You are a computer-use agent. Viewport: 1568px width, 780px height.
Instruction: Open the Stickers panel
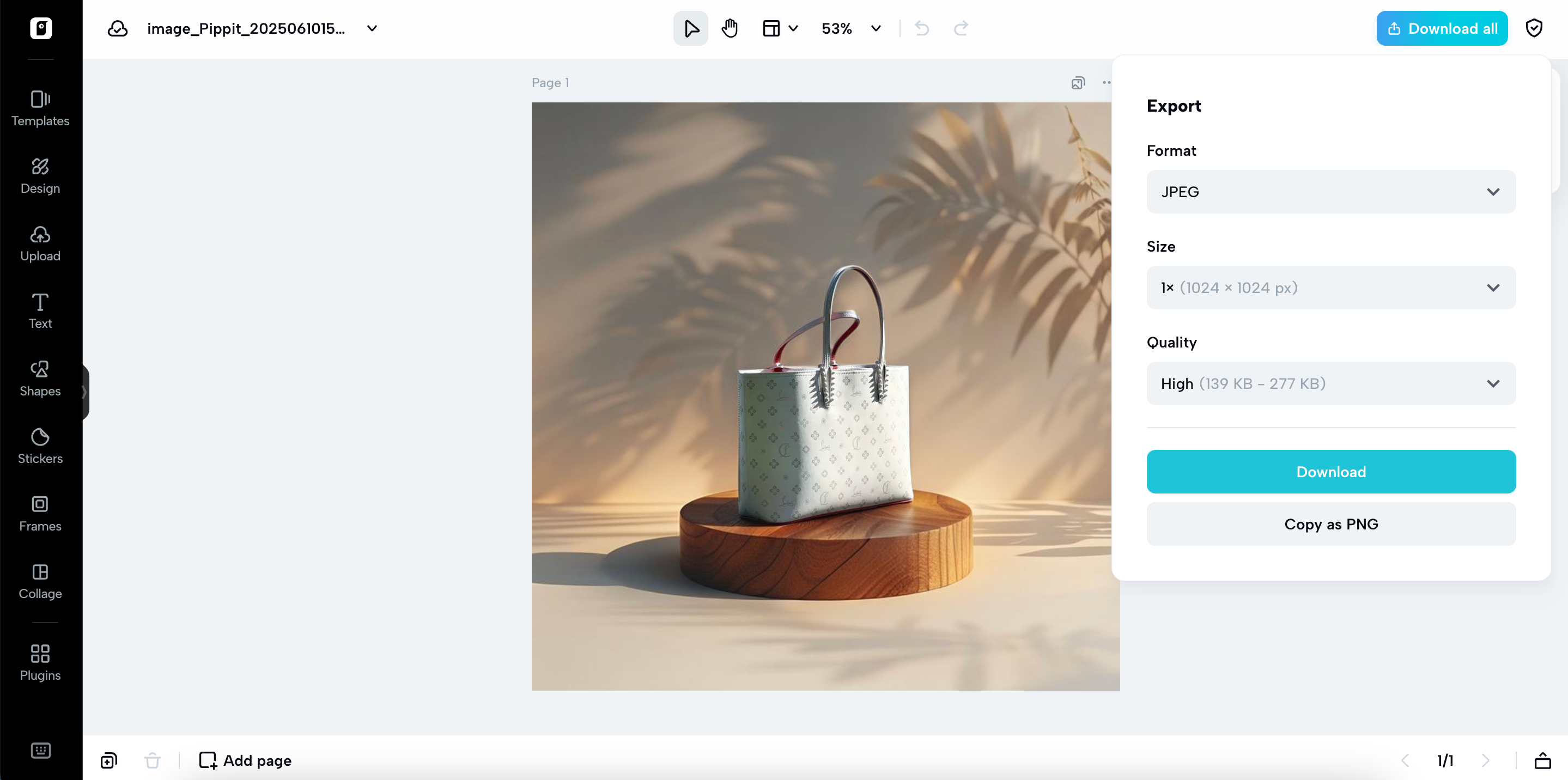(x=40, y=447)
